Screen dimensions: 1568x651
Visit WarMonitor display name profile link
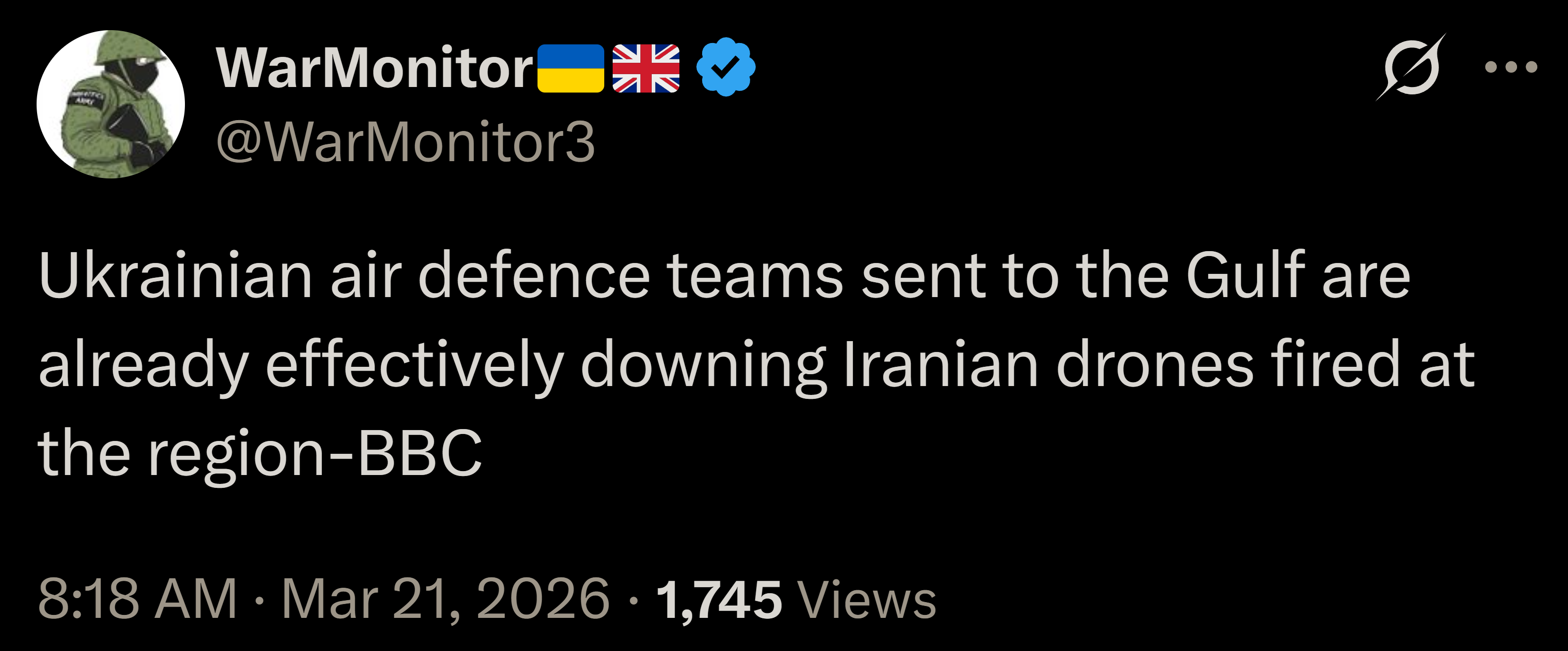(374, 68)
